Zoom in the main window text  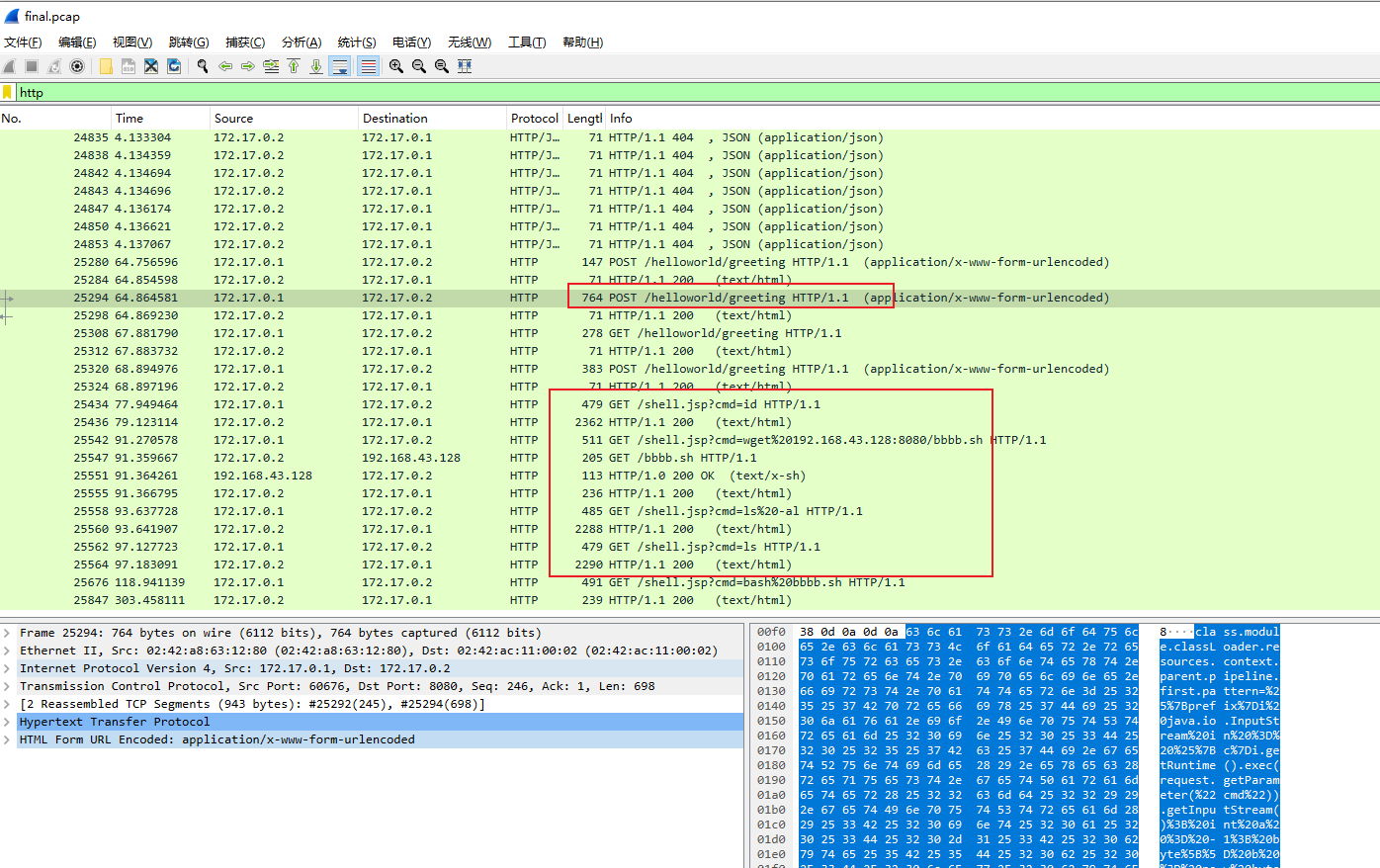[x=396, y=66]
